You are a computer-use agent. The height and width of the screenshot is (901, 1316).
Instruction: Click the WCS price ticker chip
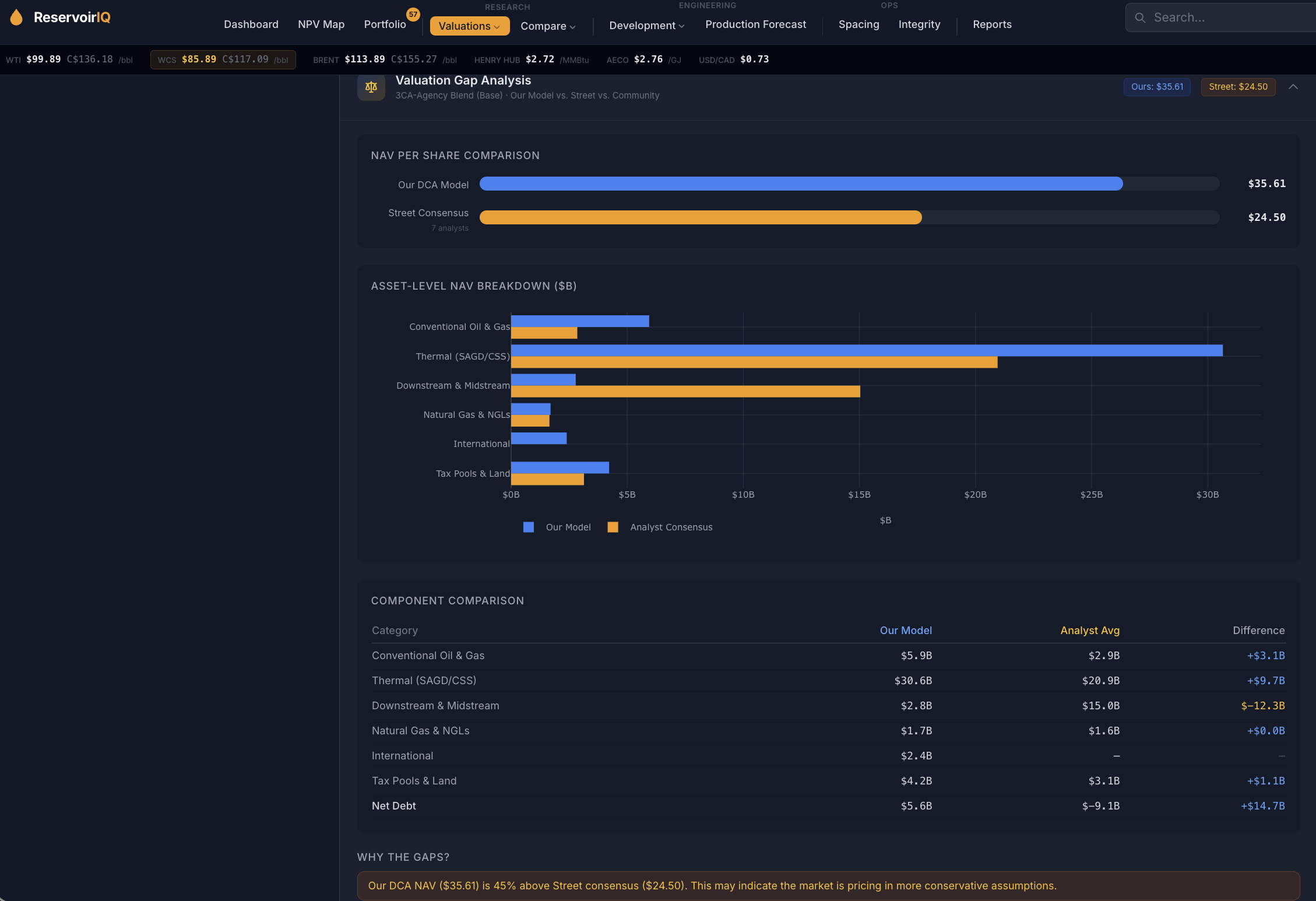click(x=223, y=59)
